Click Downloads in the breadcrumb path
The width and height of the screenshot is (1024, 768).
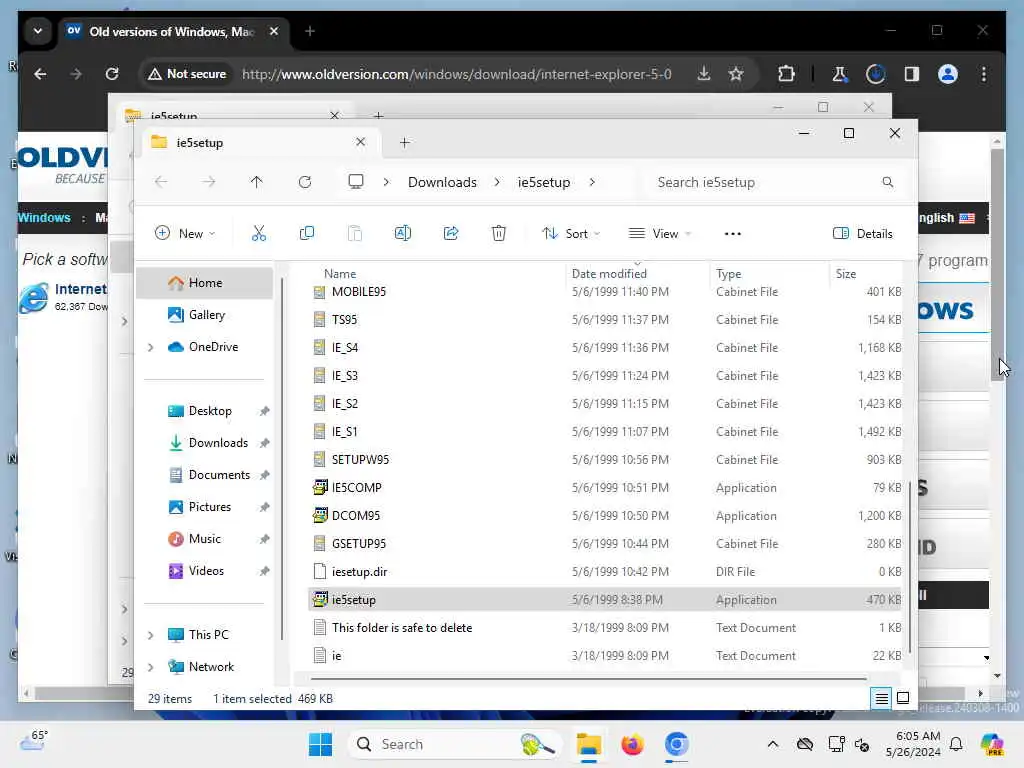[442, 182]
